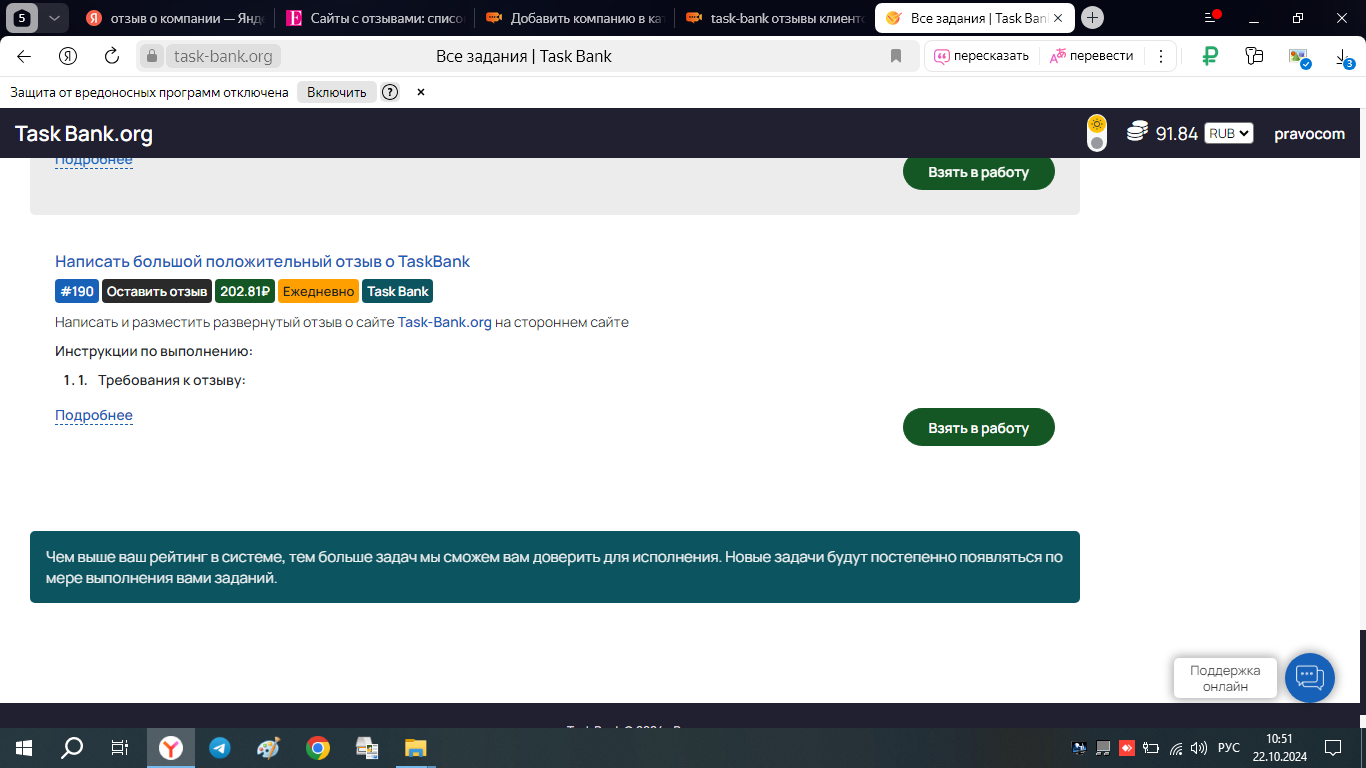1366x768 pixels.
Task: Click the Yandex Browser taskbar icon
Action: (171, 747)
